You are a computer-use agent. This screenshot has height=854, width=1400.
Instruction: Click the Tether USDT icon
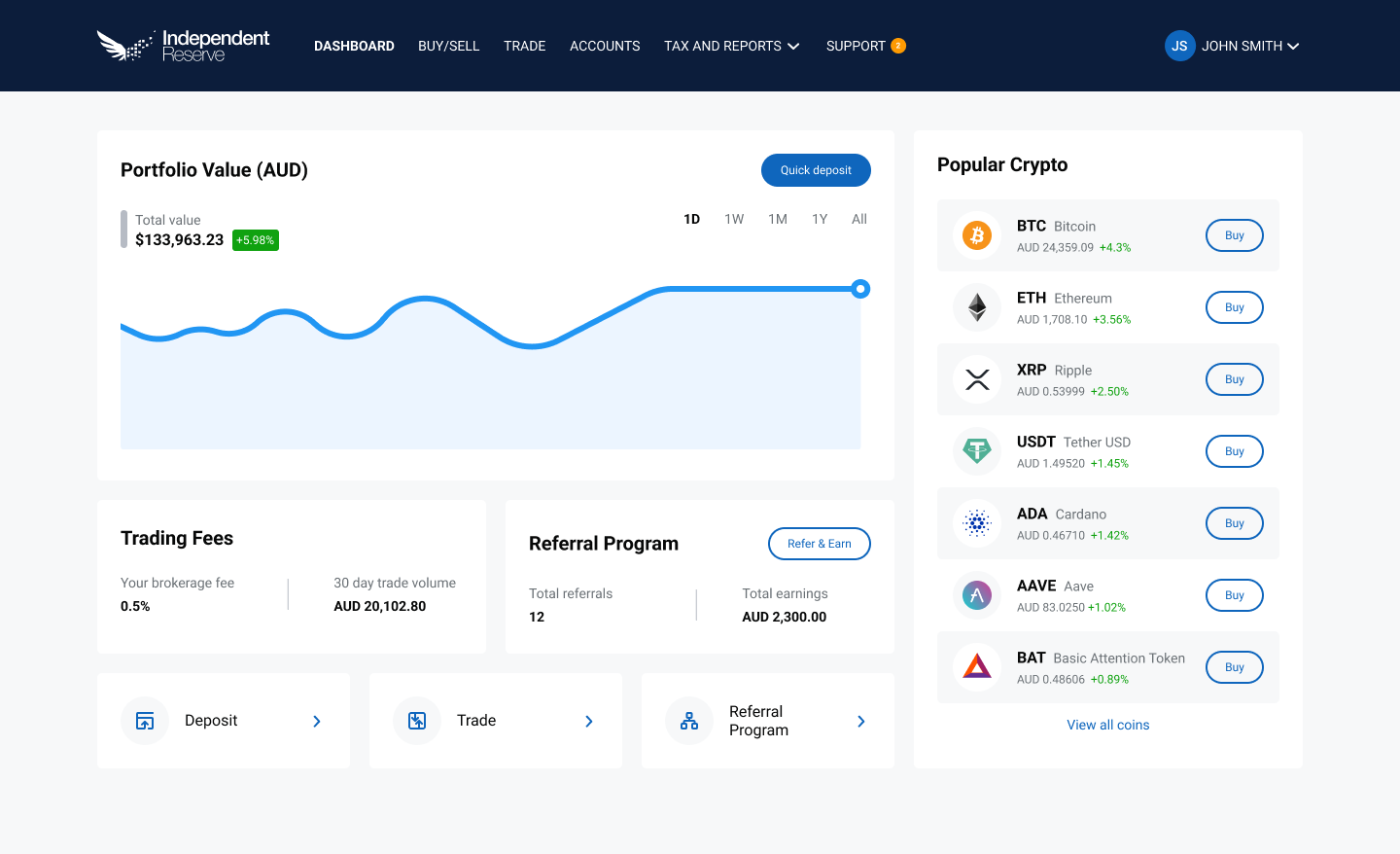977,451
